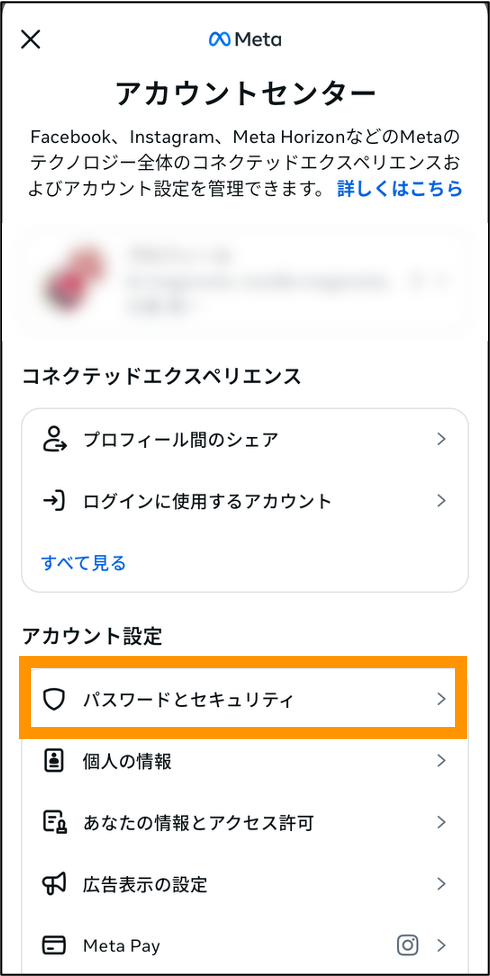Tap the Meta logo at top
490x976 pixels.
pos(245,40)
